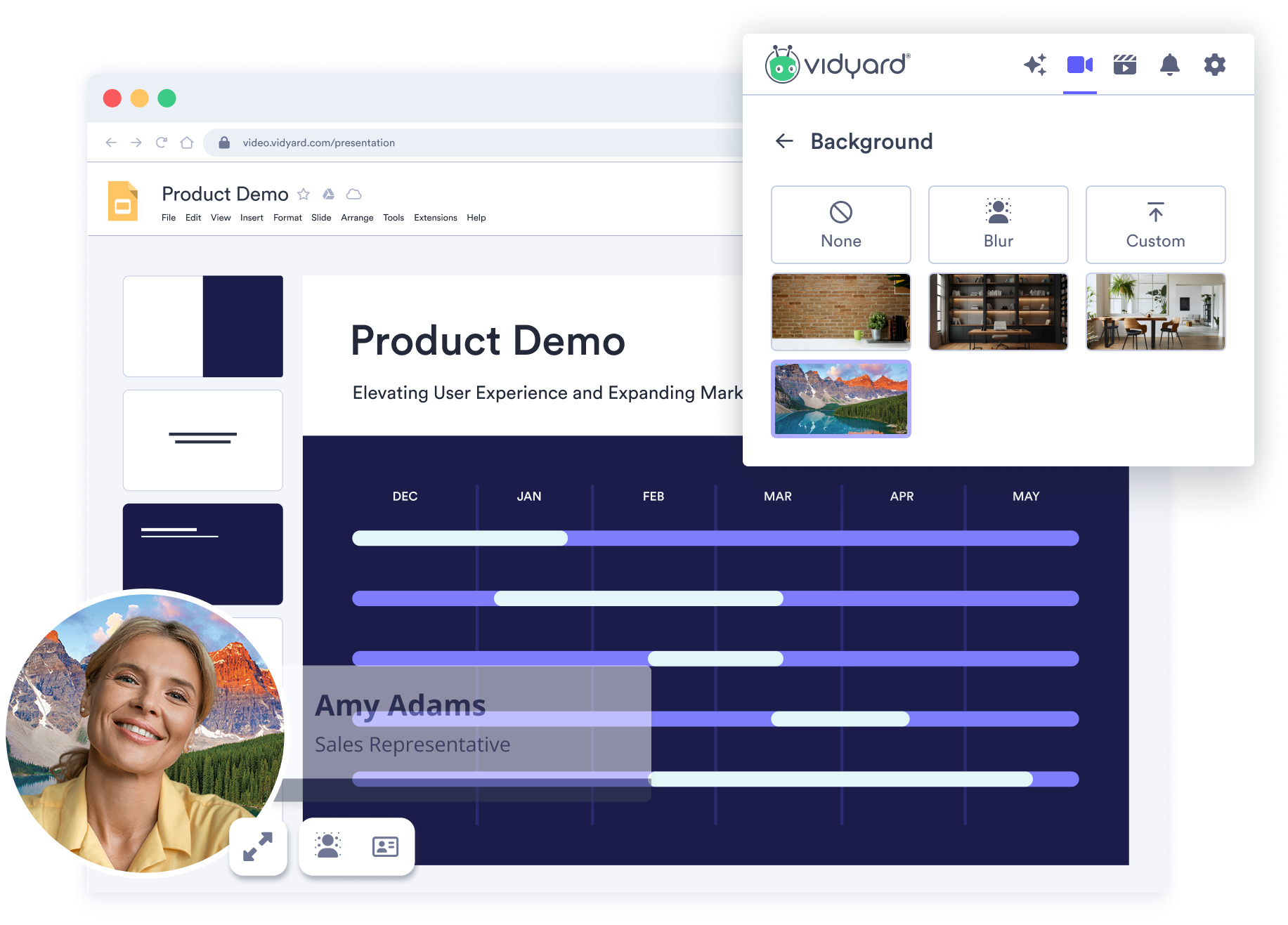Choose the bright dining room background
This screenshot has width=1288, height=925.
1155,312
